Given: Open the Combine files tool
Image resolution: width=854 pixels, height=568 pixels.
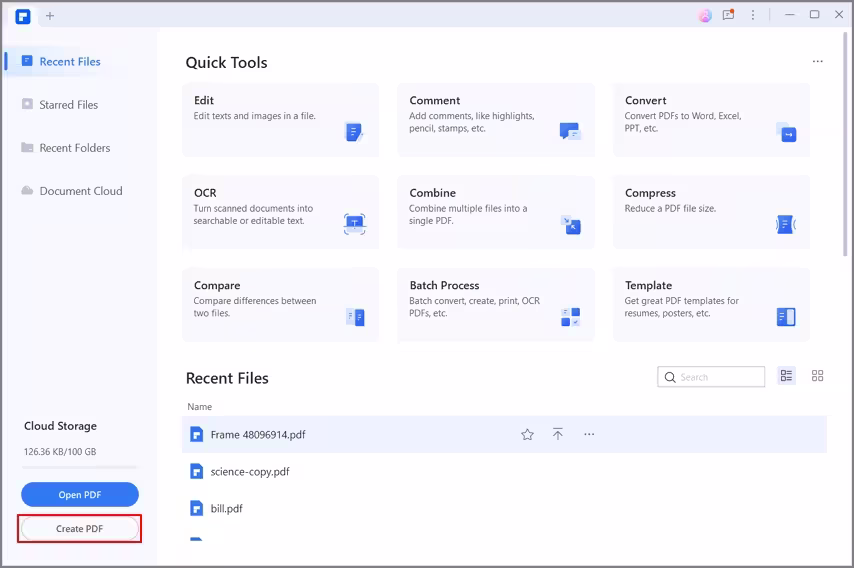Looking at the screenshot, I should (495, 211).
